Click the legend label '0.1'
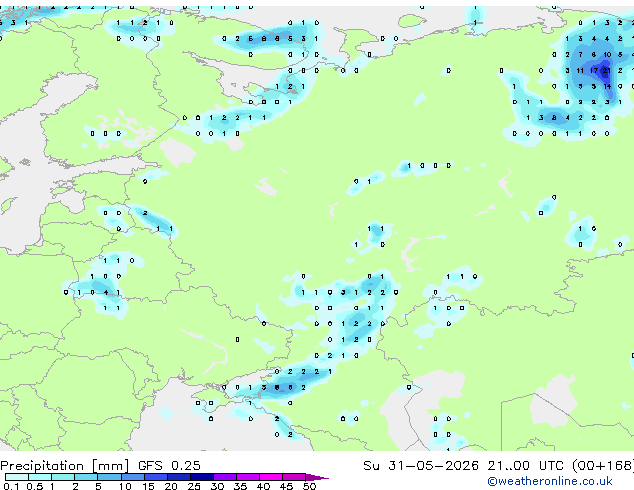Screen dimensions: 634x490 point(11,486)
